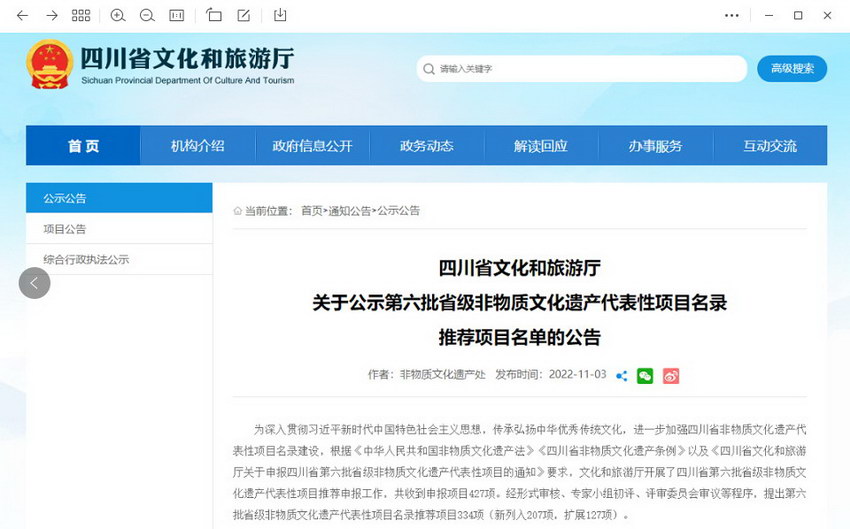
Task: Show image at actual 1:1 size
Action: pos(176,15)
